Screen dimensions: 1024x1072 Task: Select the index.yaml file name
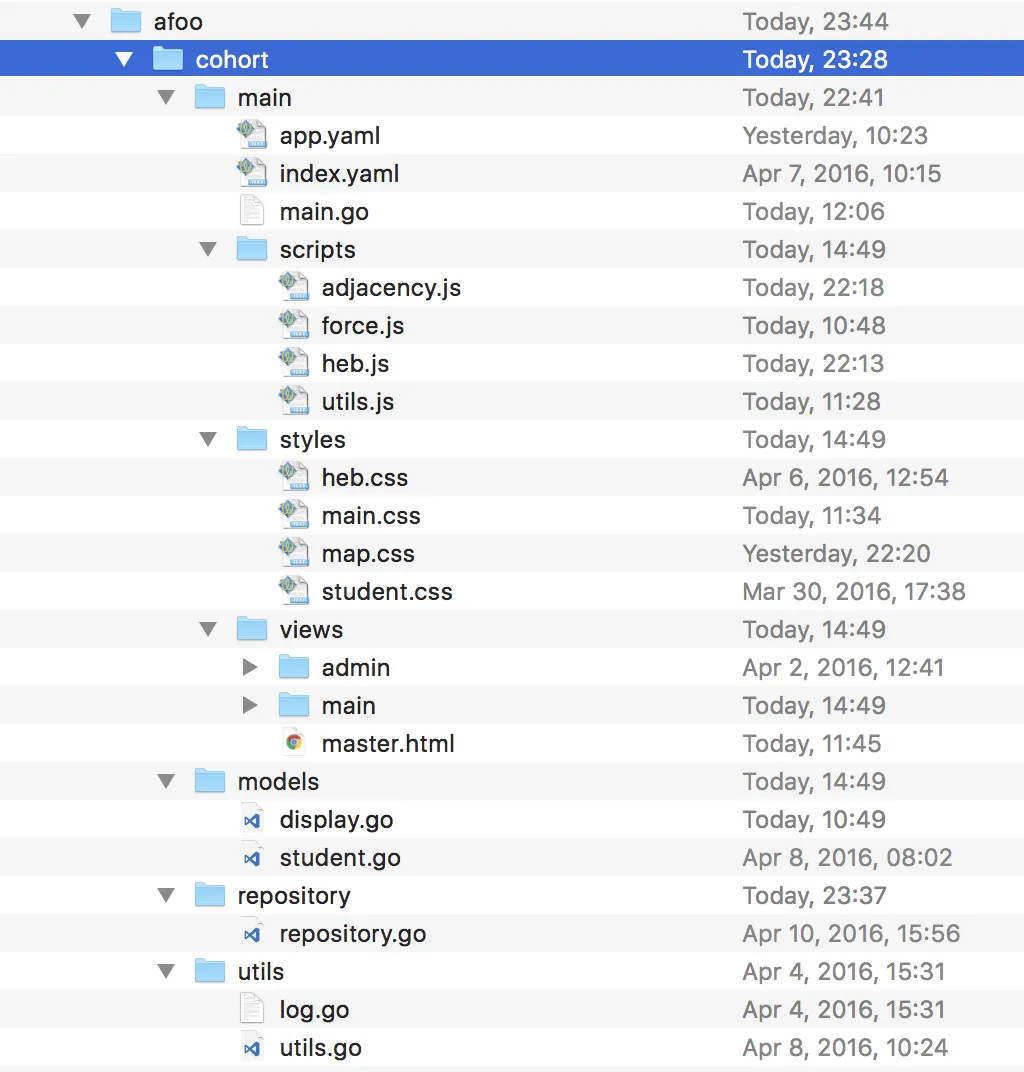[339, 174]
